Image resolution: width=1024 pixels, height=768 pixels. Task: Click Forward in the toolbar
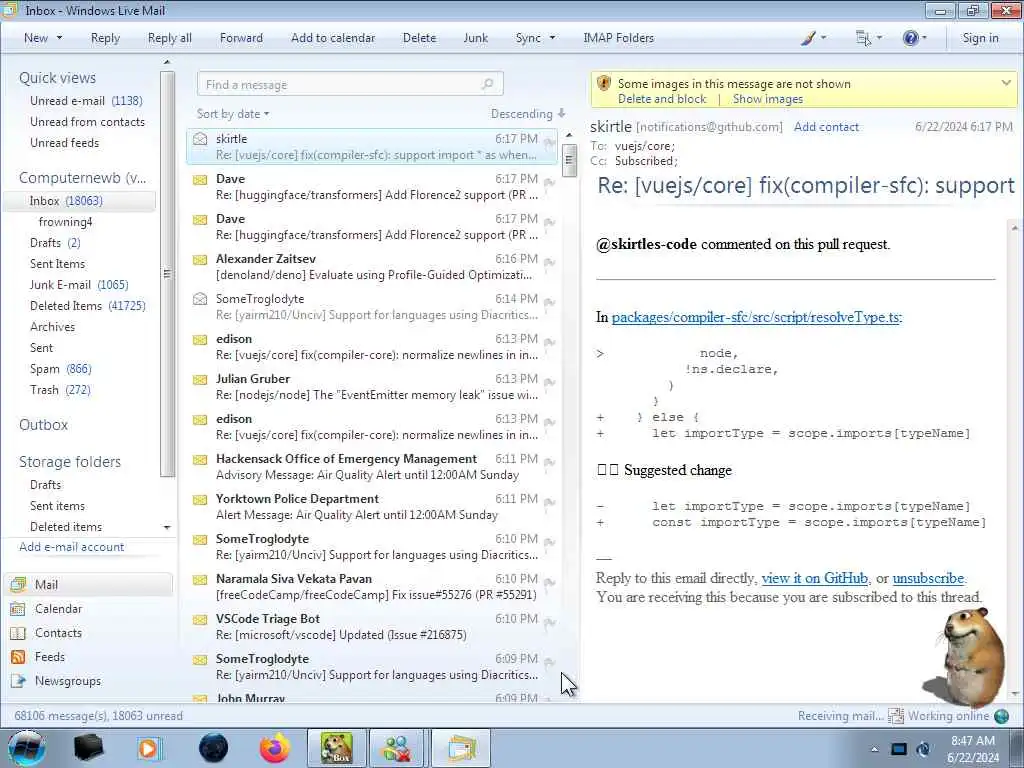click(x=241, y=38)
